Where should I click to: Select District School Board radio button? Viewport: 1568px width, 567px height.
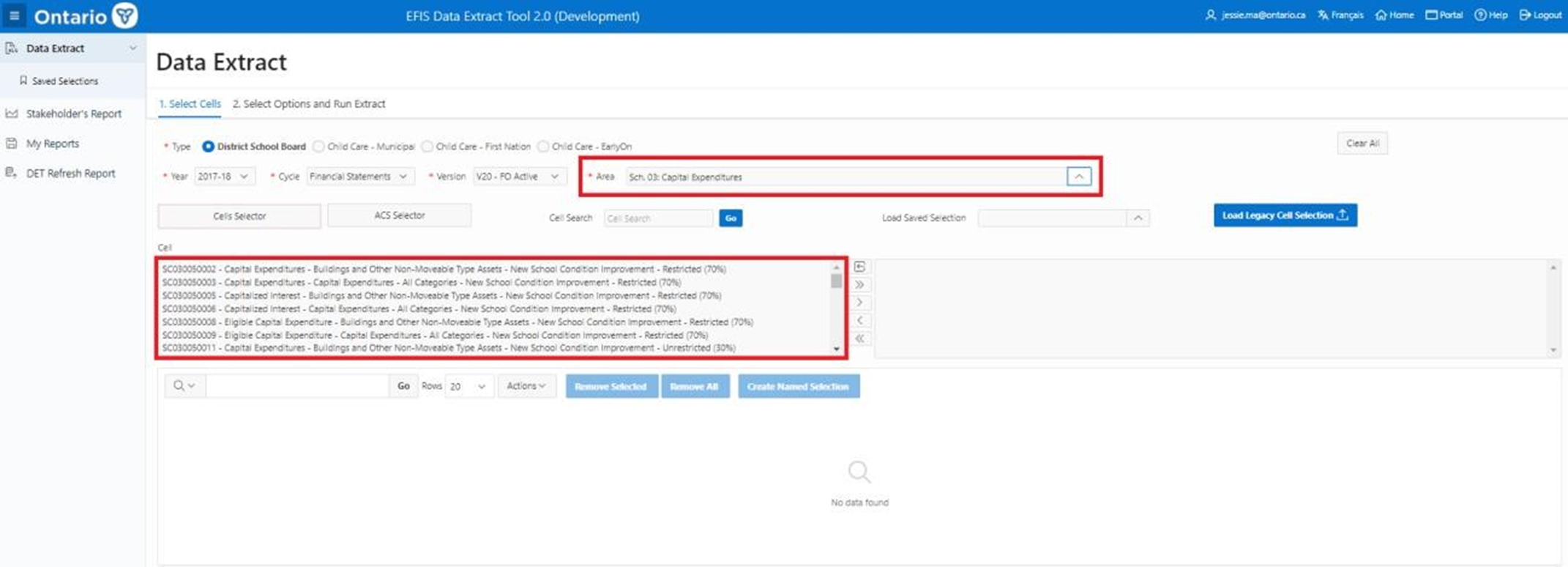tap(209, 147)
